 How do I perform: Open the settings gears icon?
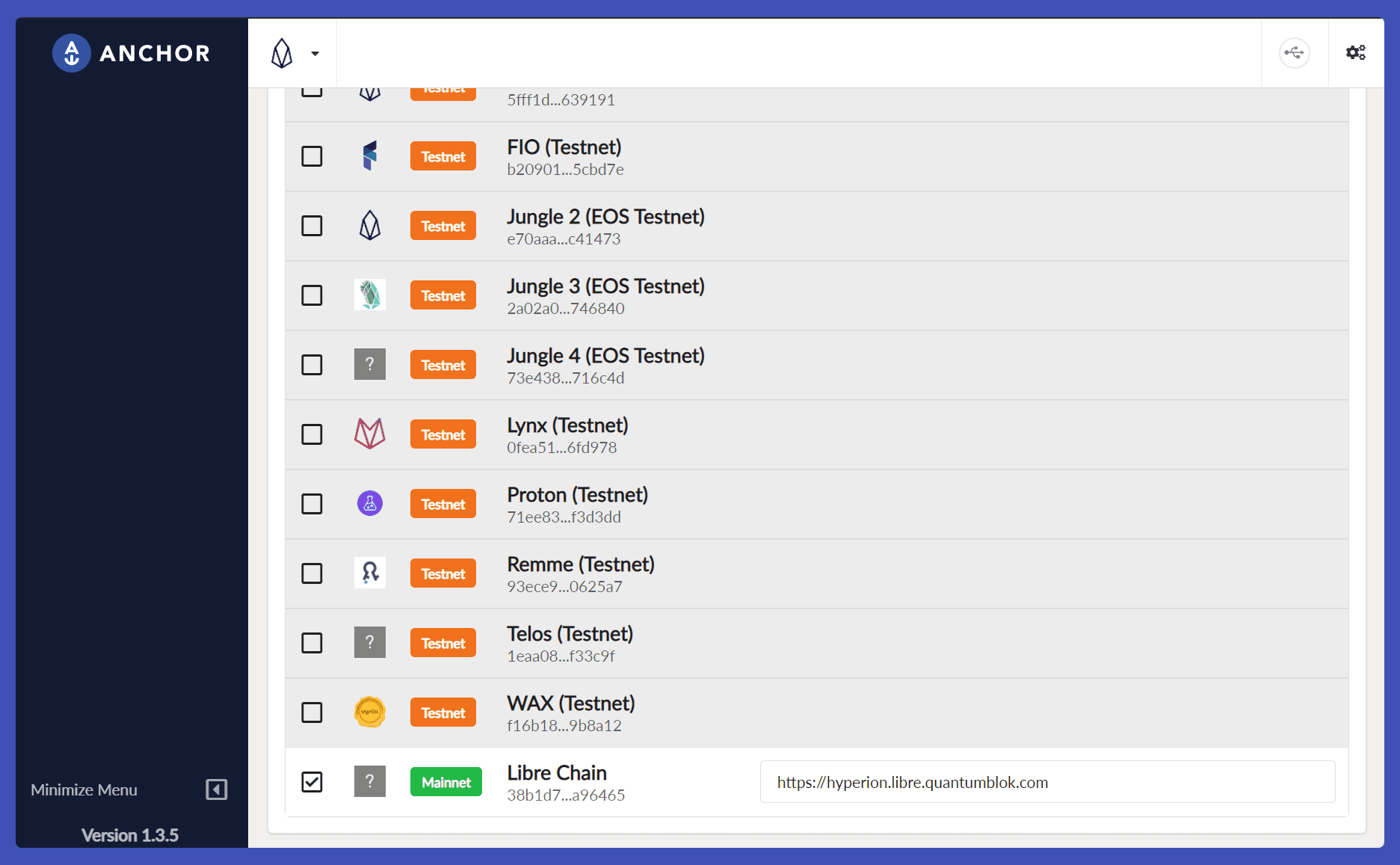tap(1356, 52)
